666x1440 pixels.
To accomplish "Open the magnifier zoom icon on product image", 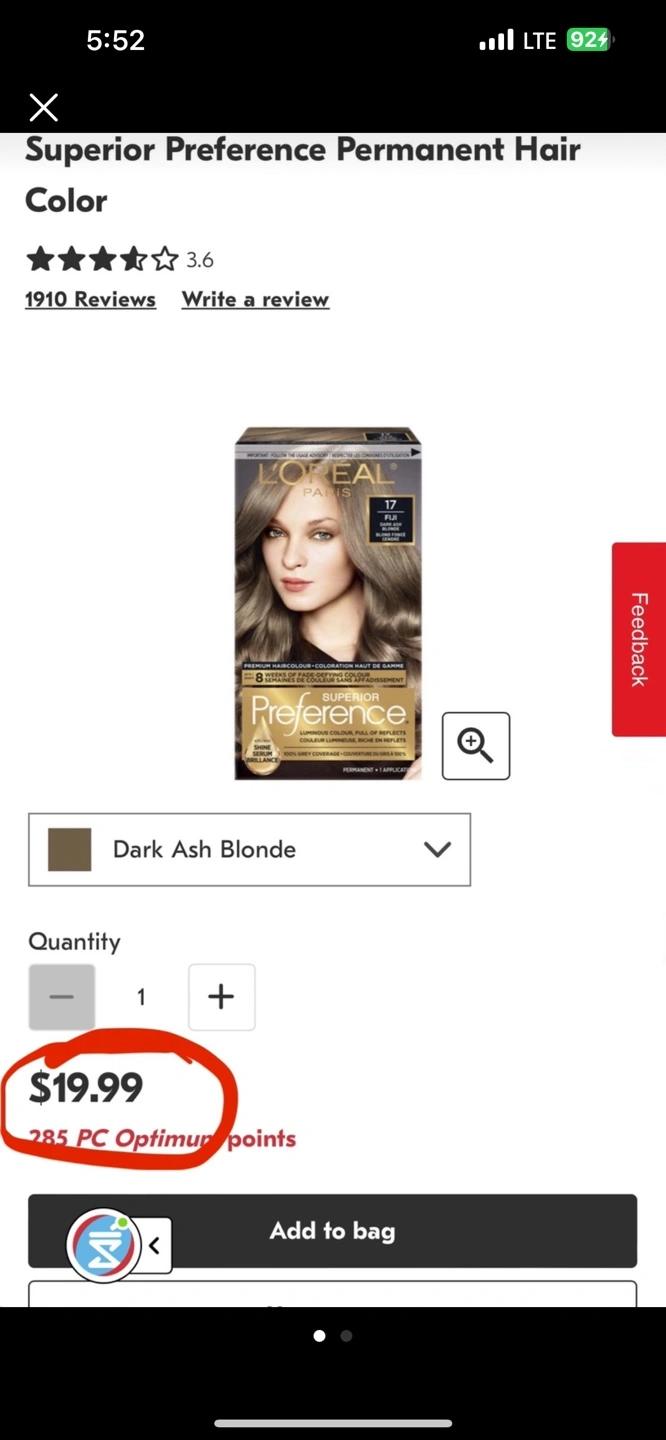I will 476,746.
